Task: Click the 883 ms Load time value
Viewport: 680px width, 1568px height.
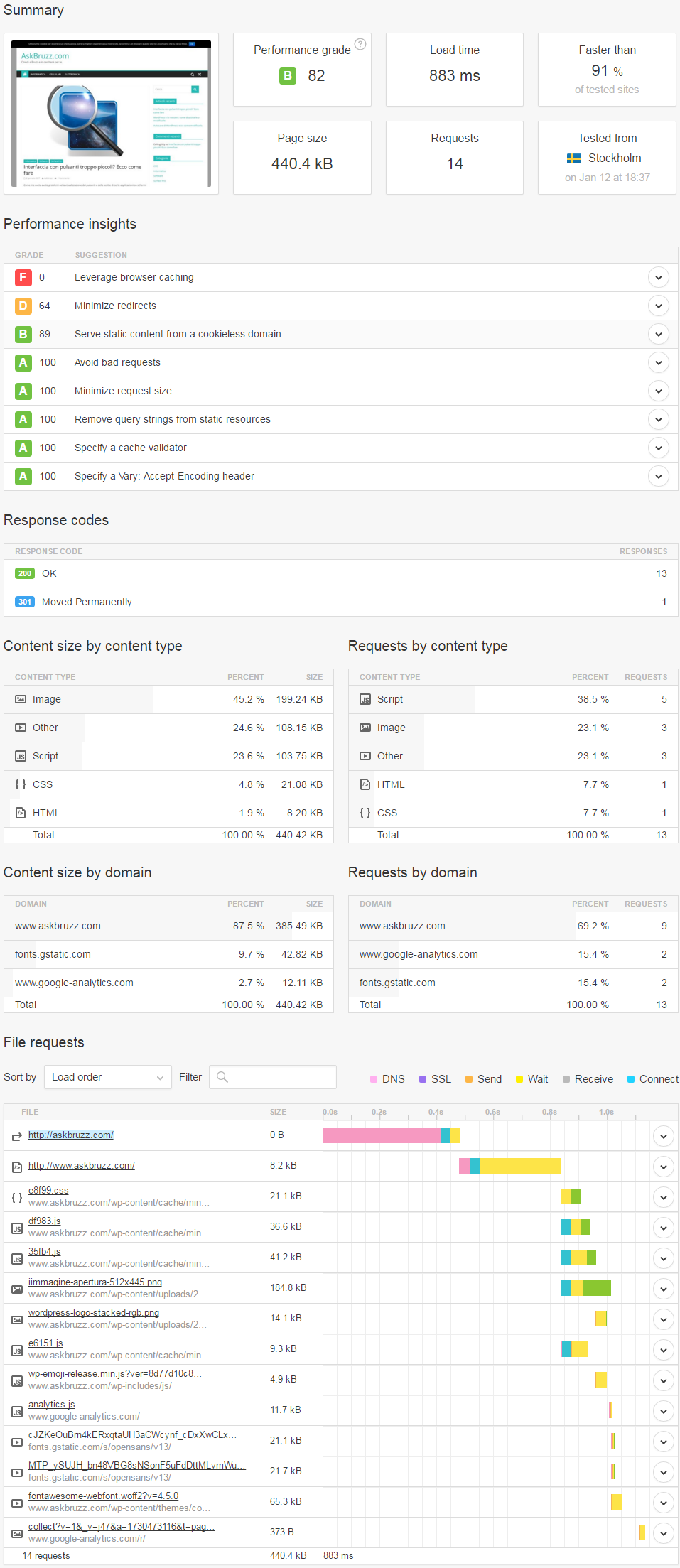Action: pyautogui.click(x=455, y=75)
